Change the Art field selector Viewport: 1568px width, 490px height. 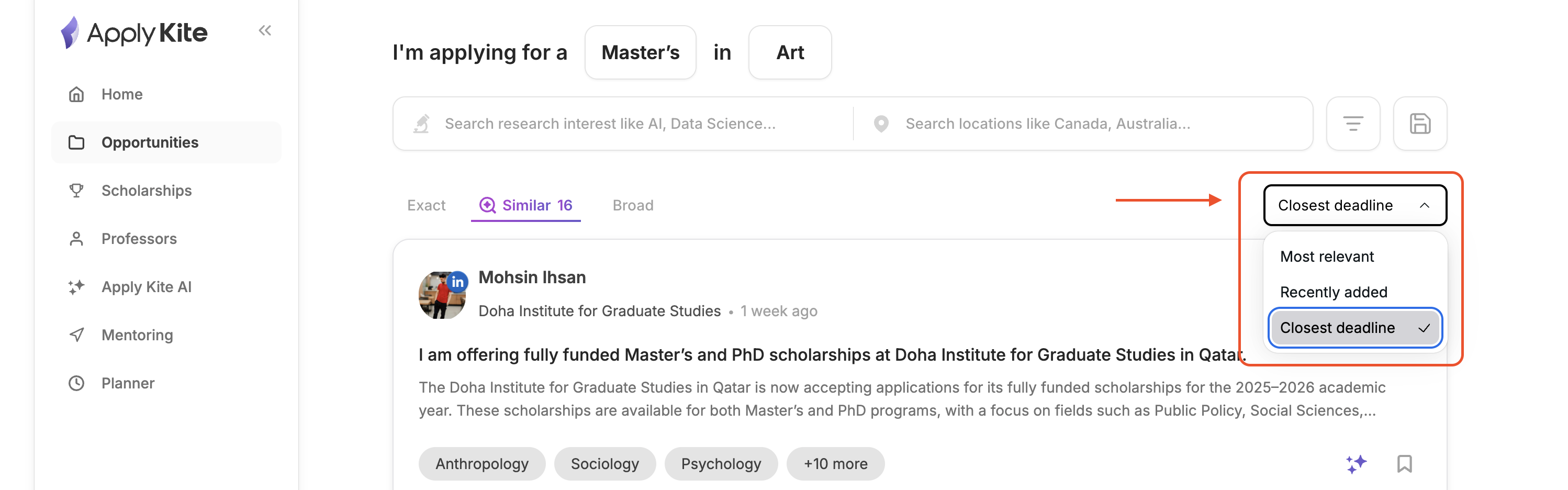pos(789,52)
